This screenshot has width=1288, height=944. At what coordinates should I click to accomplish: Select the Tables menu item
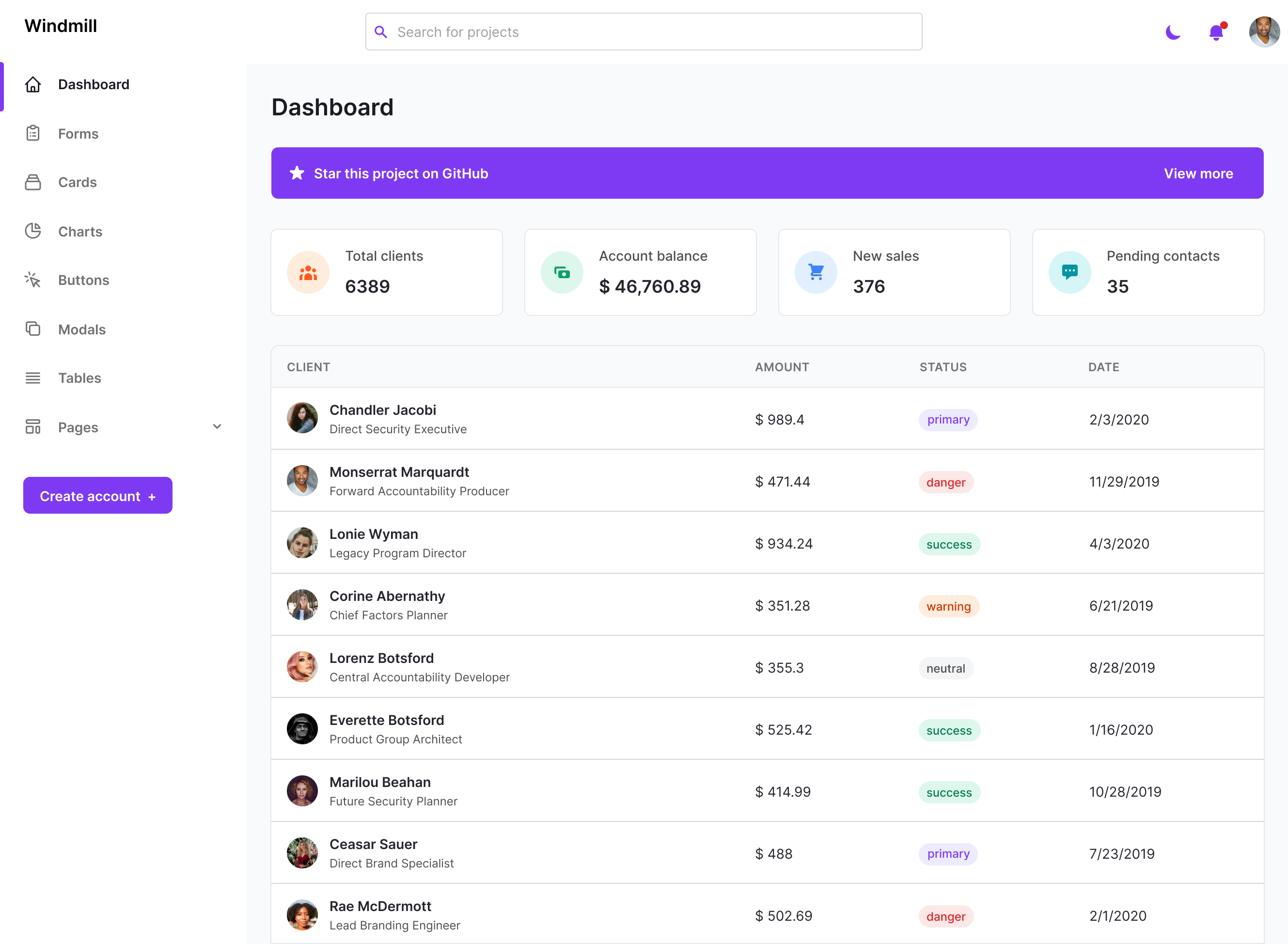(x=80, y=378)
